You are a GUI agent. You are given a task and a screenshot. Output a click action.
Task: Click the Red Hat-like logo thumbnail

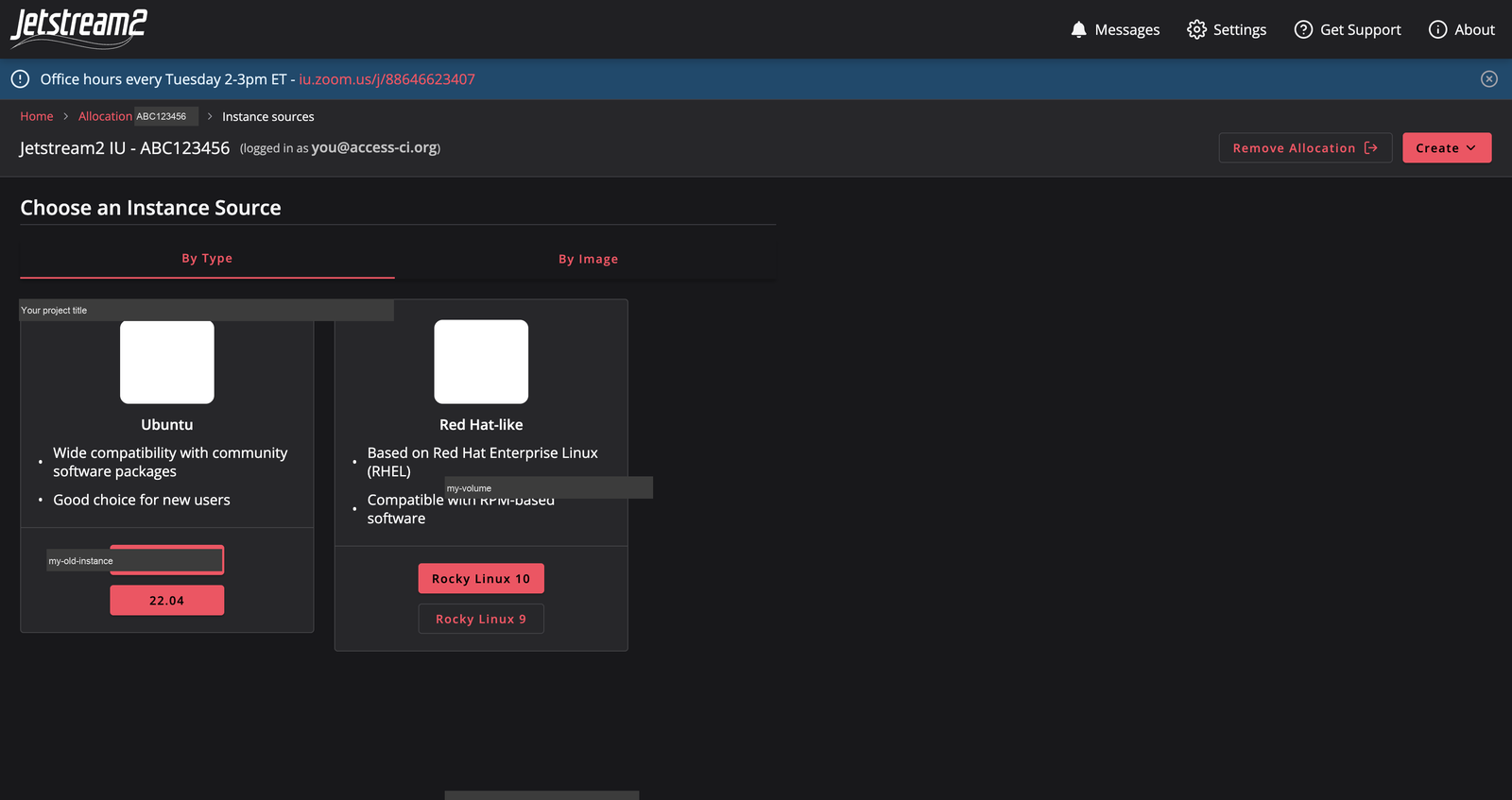(x=481, y=362)
